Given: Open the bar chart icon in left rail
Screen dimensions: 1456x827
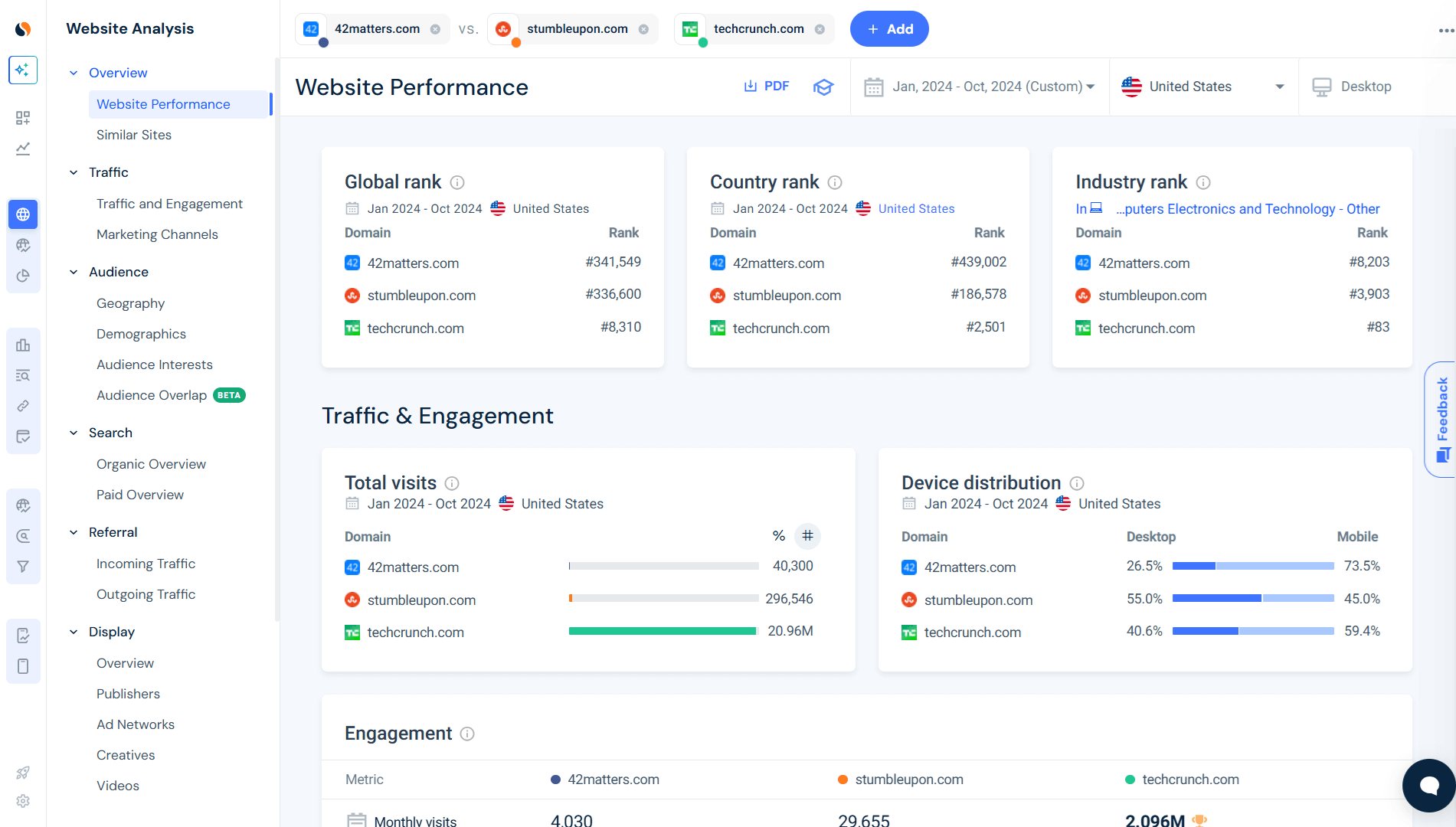Looking at the screenshot, I should coord(23,345).
